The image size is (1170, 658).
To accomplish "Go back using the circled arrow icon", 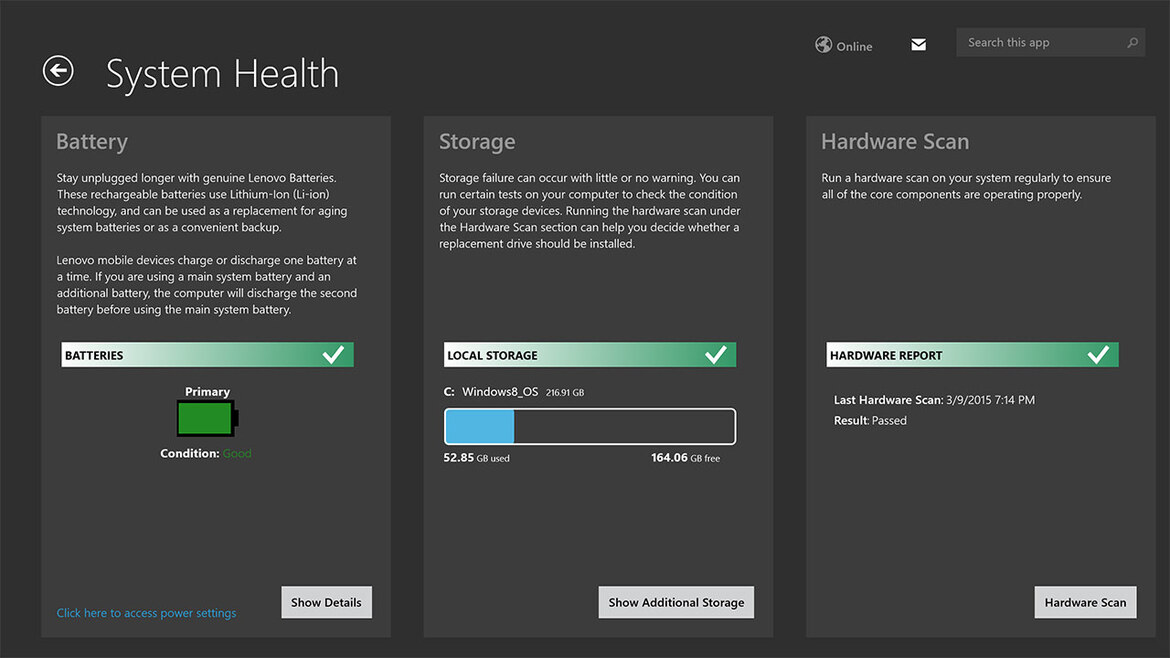I will [58, 71].
